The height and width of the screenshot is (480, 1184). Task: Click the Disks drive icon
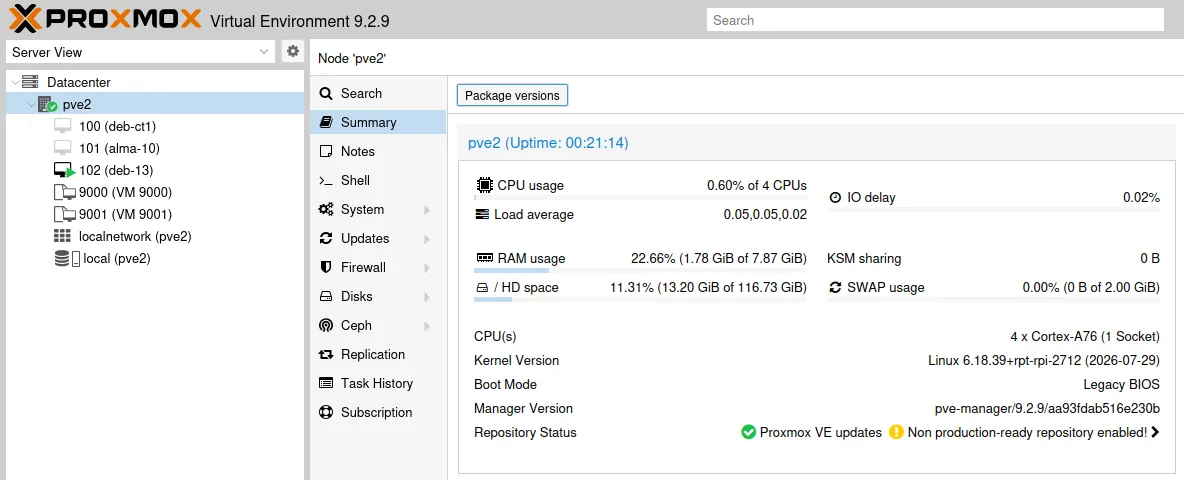(326, 297)
